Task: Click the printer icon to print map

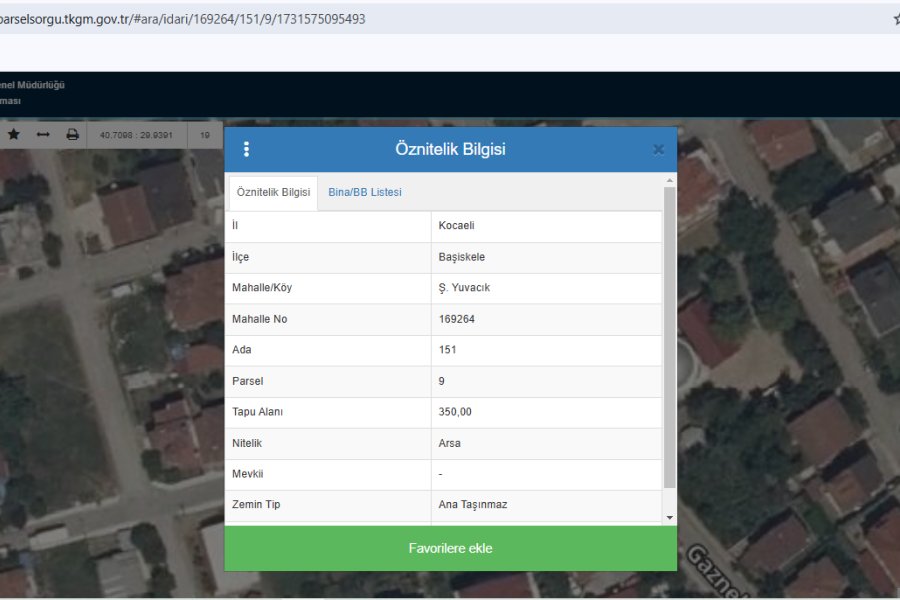Action: pyautogui.click(x=72, y=134)
